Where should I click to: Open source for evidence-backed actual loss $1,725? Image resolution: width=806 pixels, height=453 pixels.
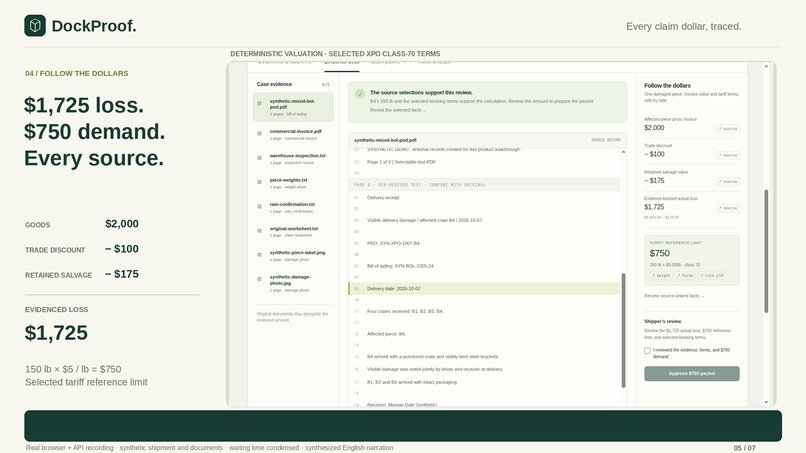point(728,208)
